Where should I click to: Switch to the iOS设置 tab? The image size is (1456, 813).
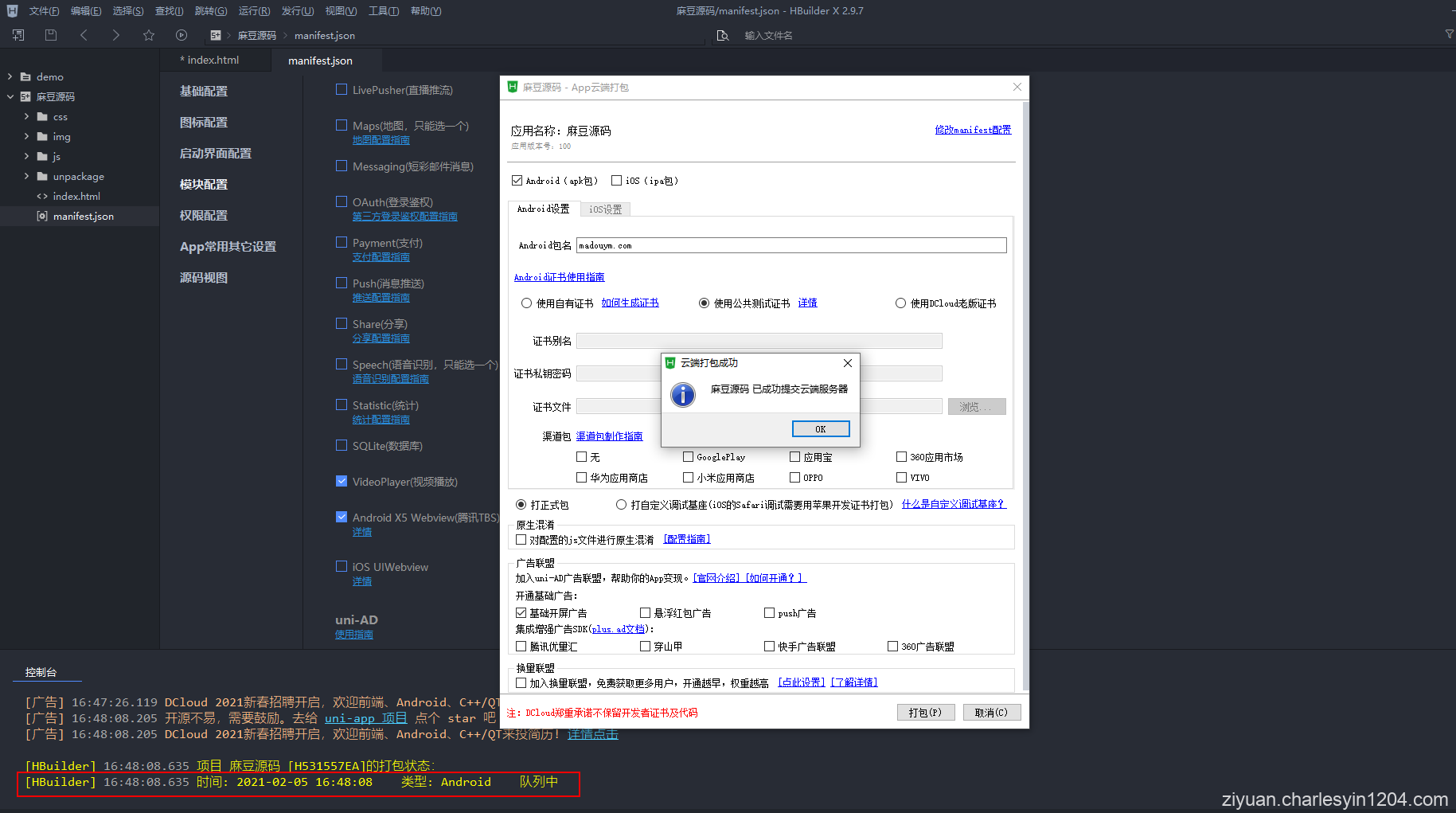click(605, 209)
